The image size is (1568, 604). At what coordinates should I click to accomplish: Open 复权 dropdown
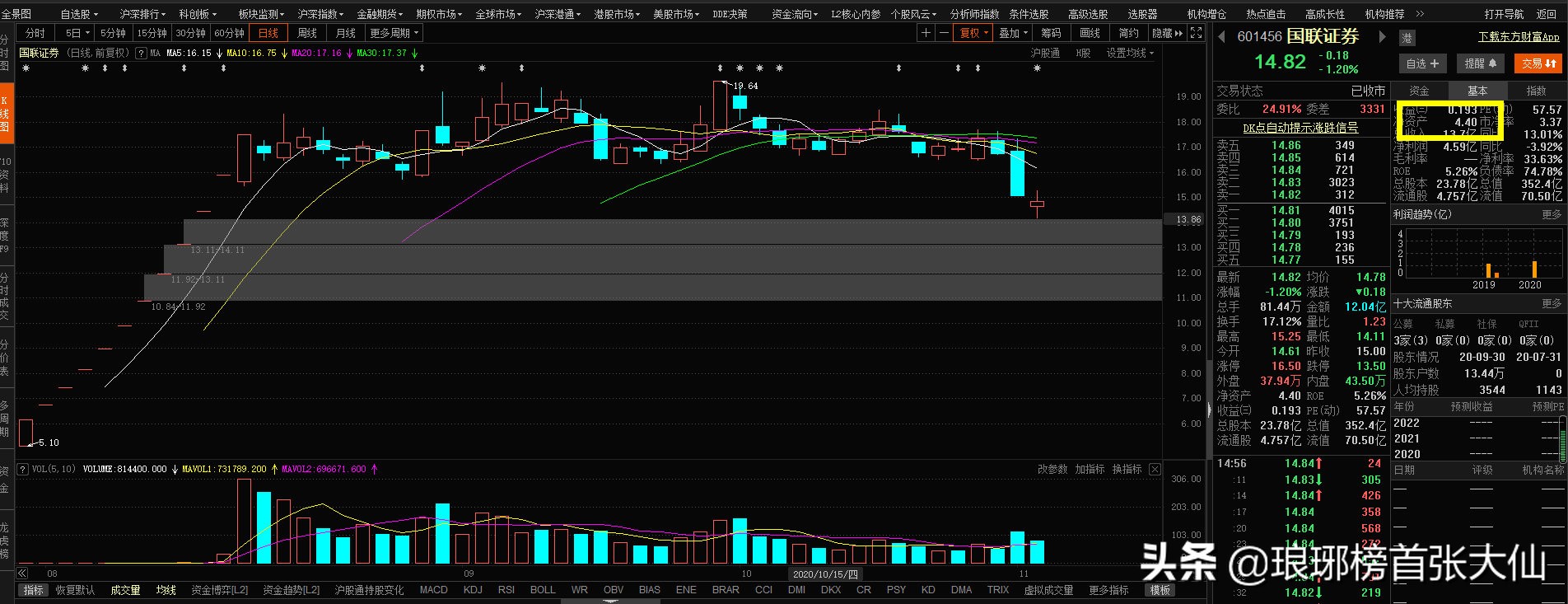coord(973,33)
